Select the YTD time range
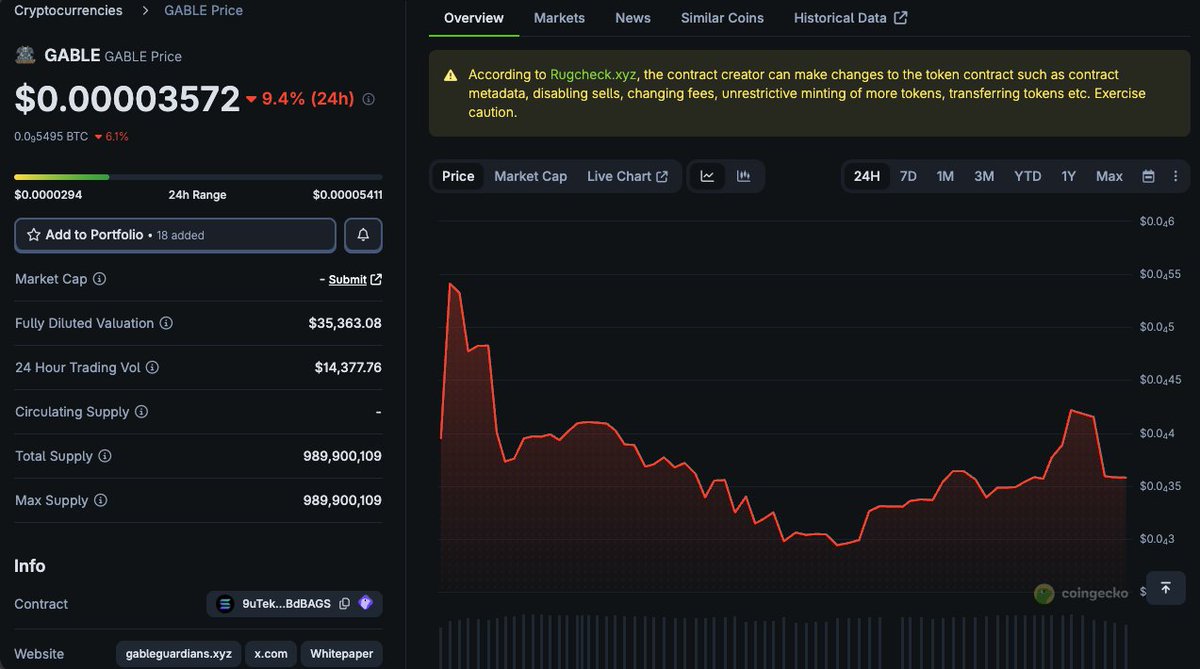This screenshot has width=1200, height=669. [x=1028, y=176]
